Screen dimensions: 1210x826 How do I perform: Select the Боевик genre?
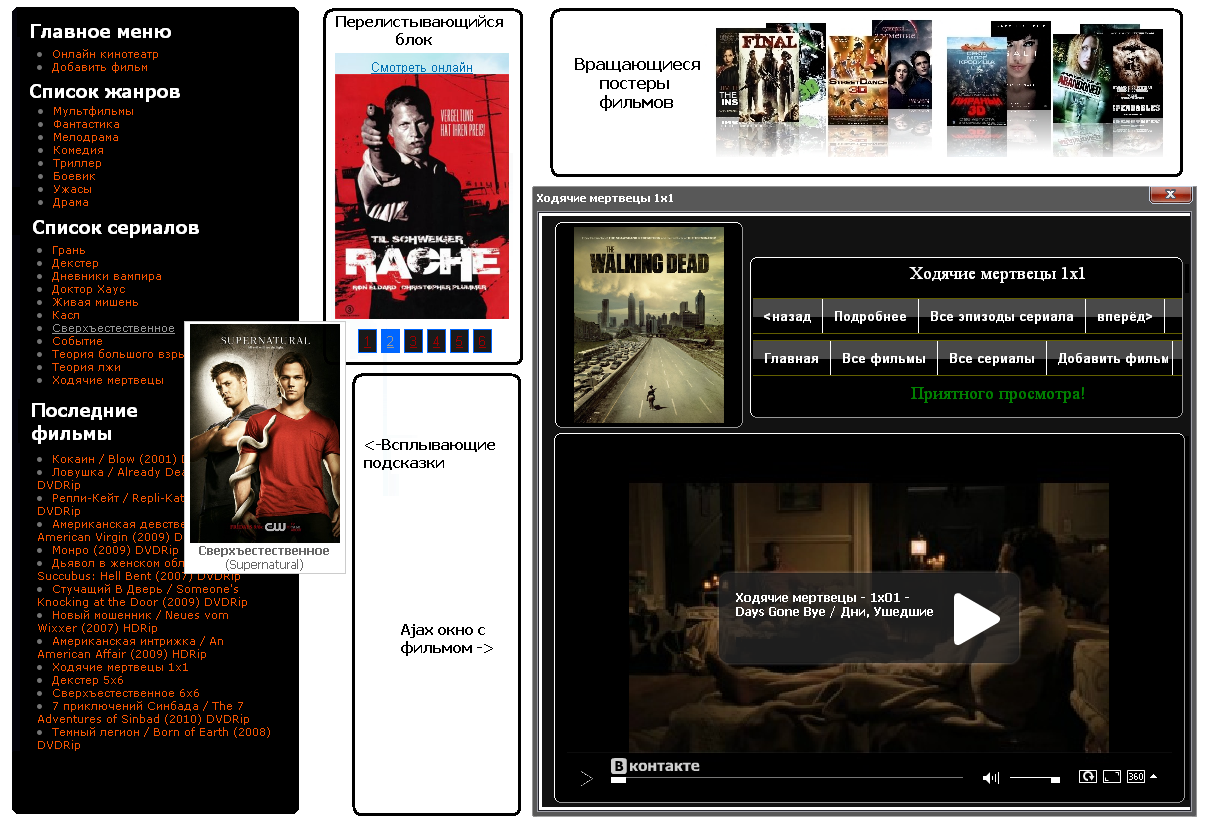(x=74, y=176)
